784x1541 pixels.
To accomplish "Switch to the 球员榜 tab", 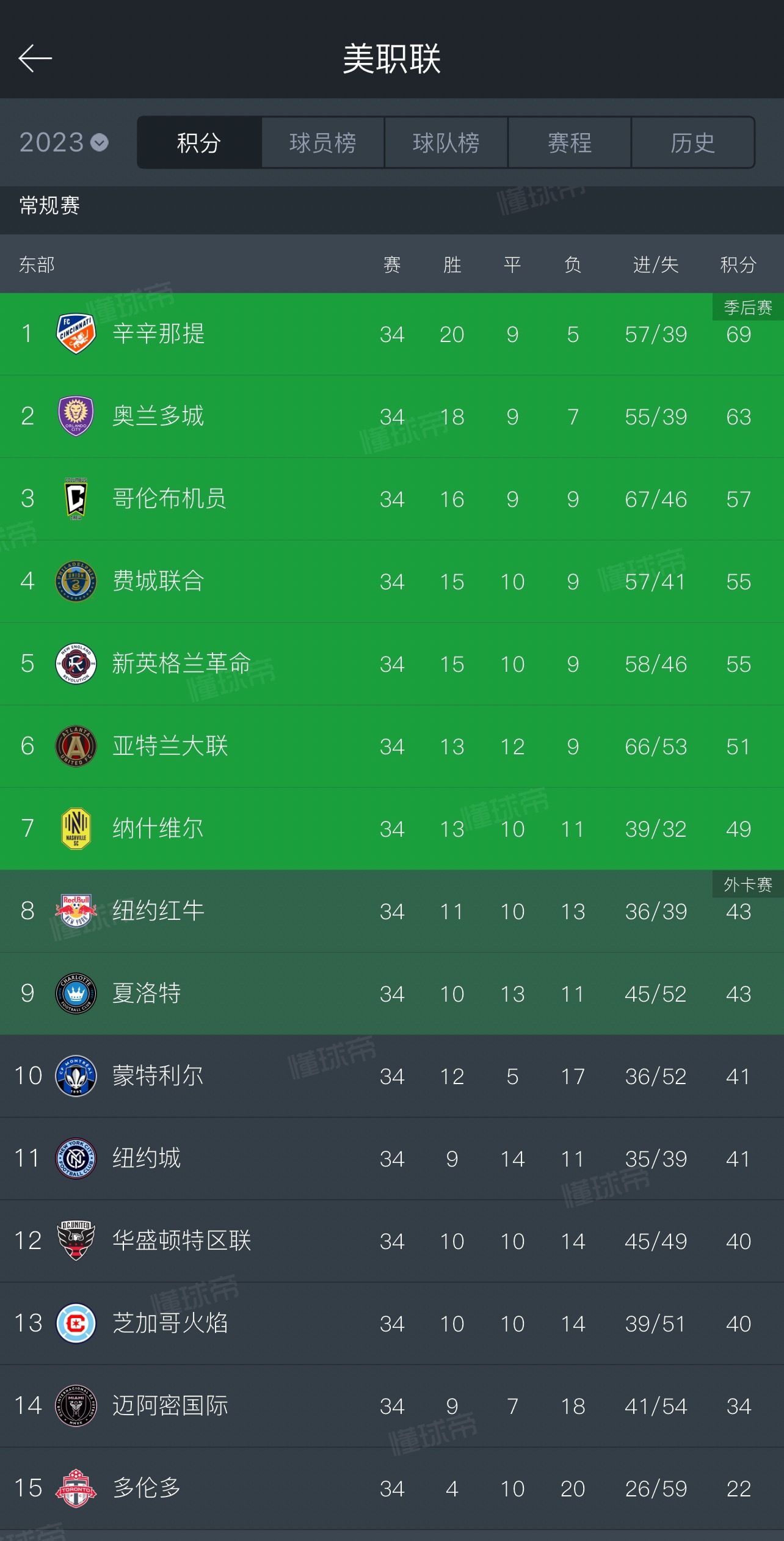I will [x=323, y=142].
